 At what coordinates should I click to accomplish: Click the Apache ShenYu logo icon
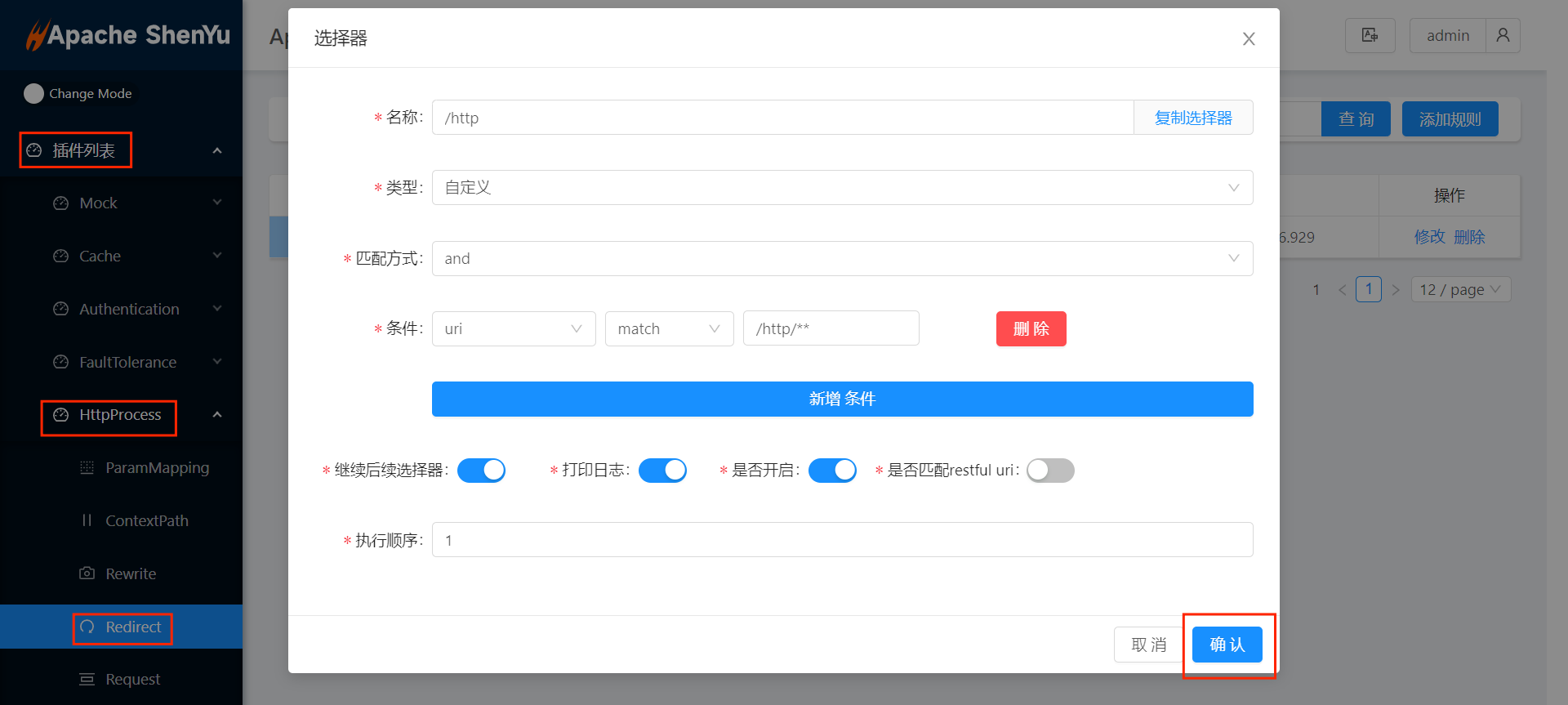[37, 35]
